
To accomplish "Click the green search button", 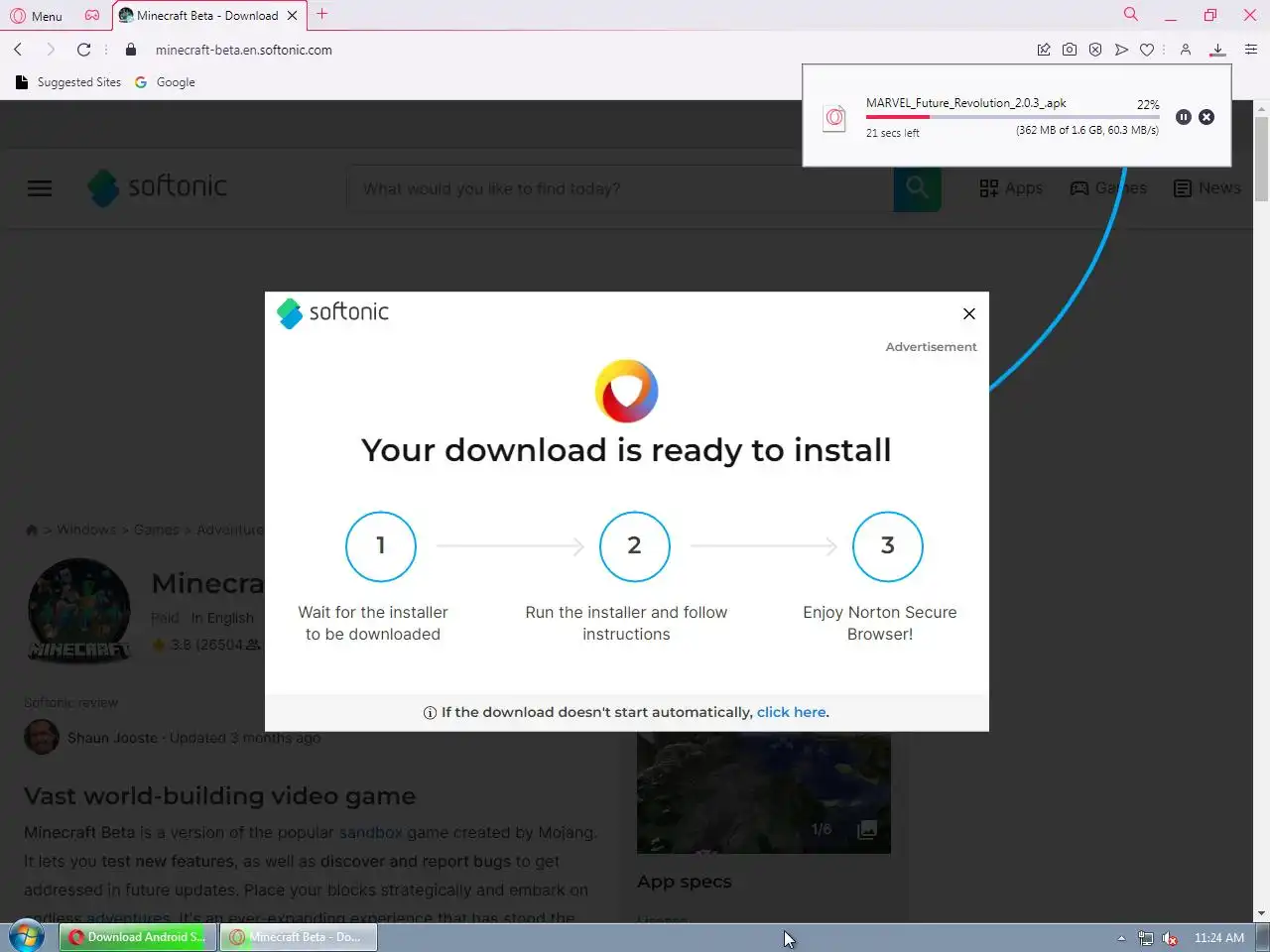I will click(917, 188).
